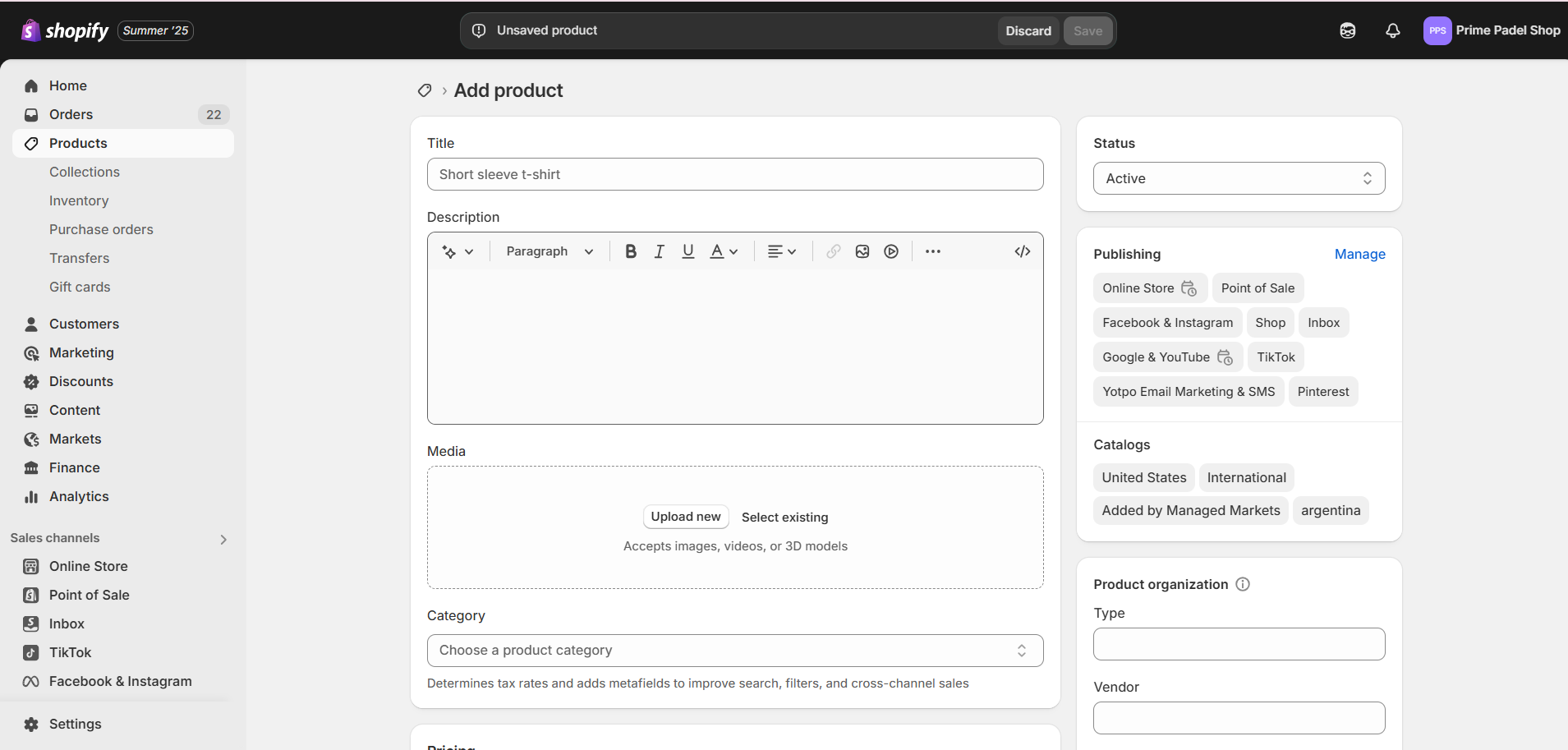
Task: Go to Orders in sidebar
Action: (71, 114)
